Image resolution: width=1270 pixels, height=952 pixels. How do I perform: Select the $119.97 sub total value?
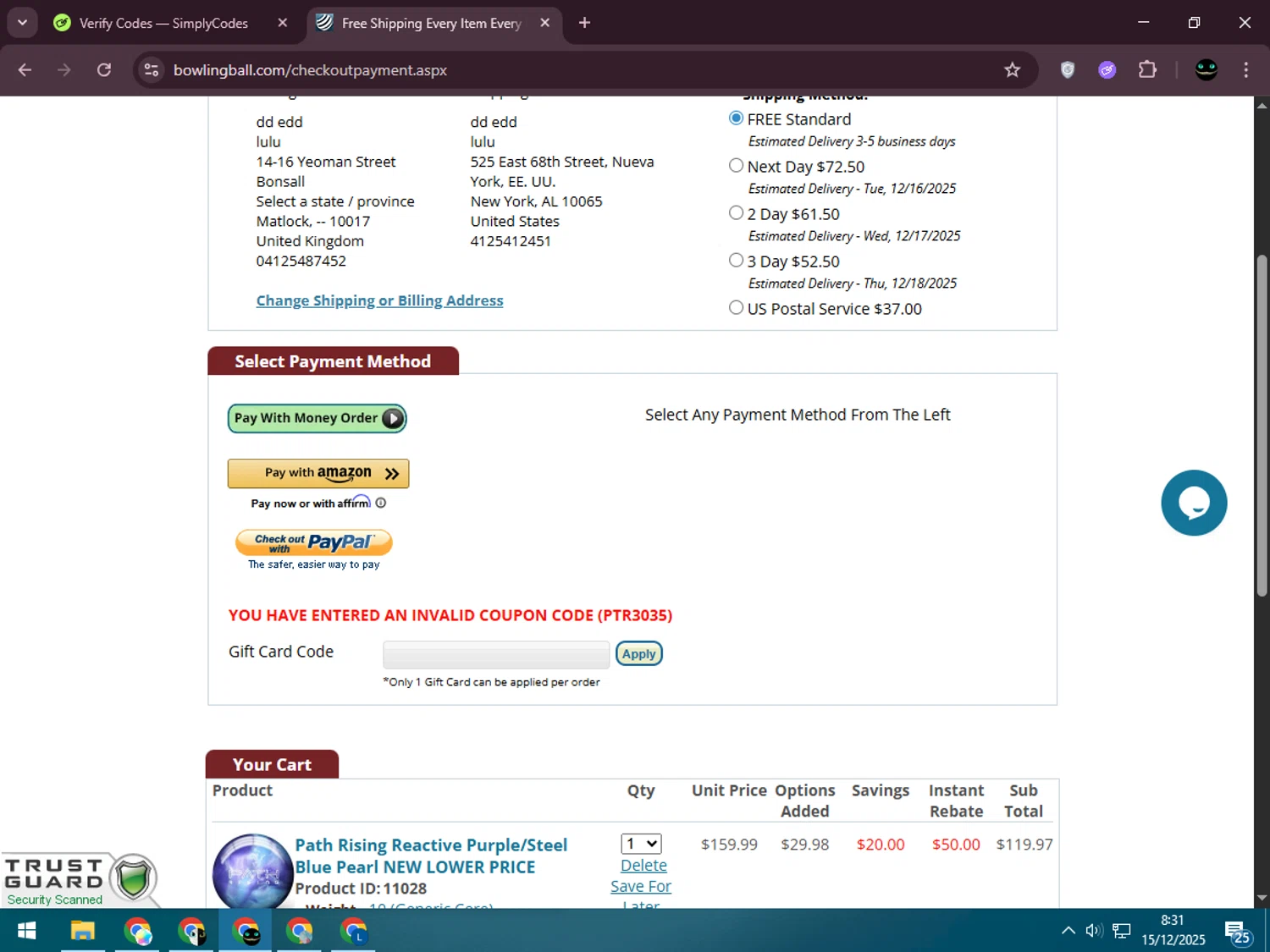pos(1024,844)
